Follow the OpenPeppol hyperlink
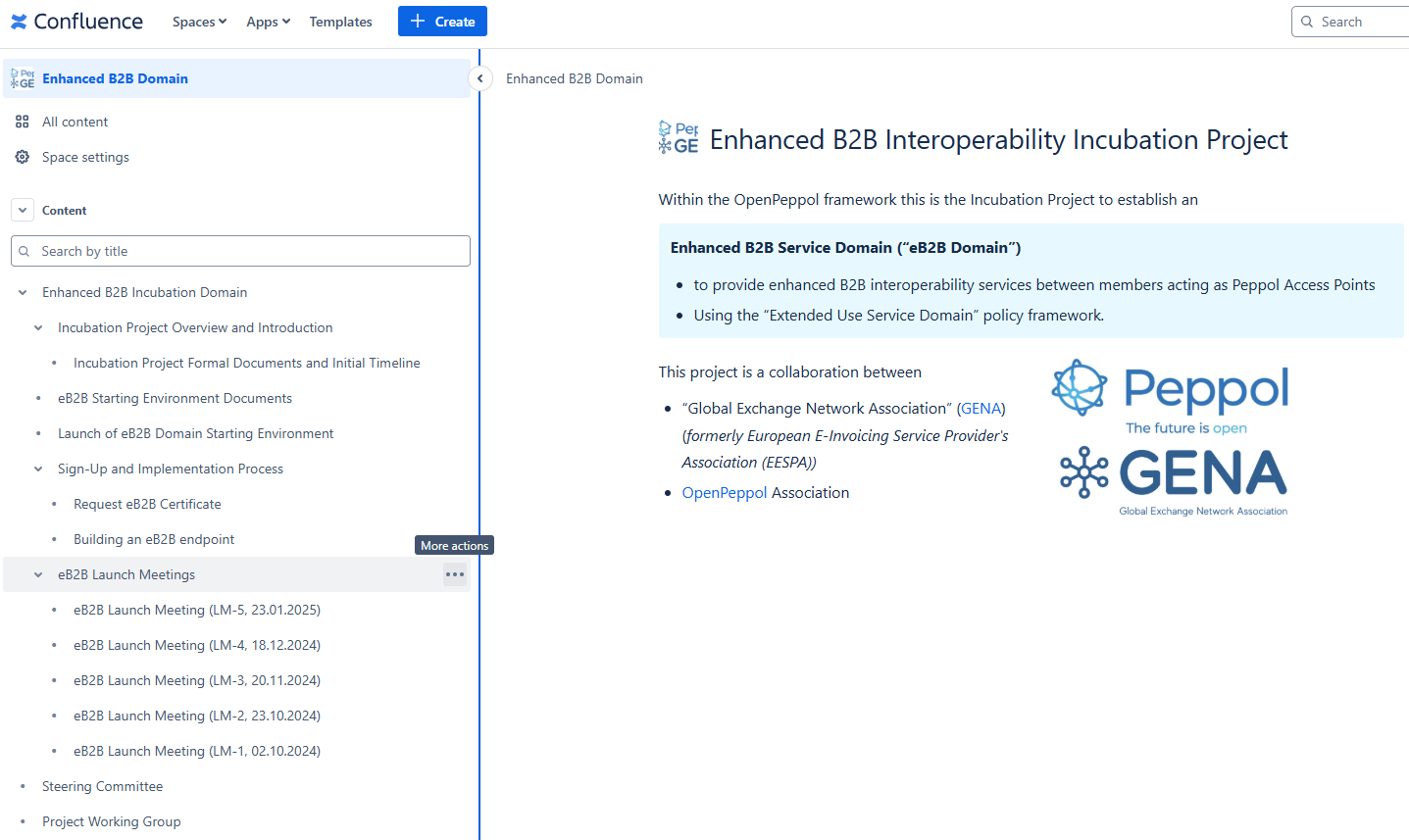 [x=725, y=492]
